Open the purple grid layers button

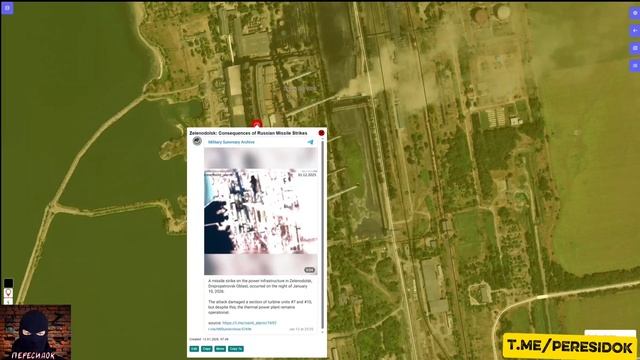(635, 48)
